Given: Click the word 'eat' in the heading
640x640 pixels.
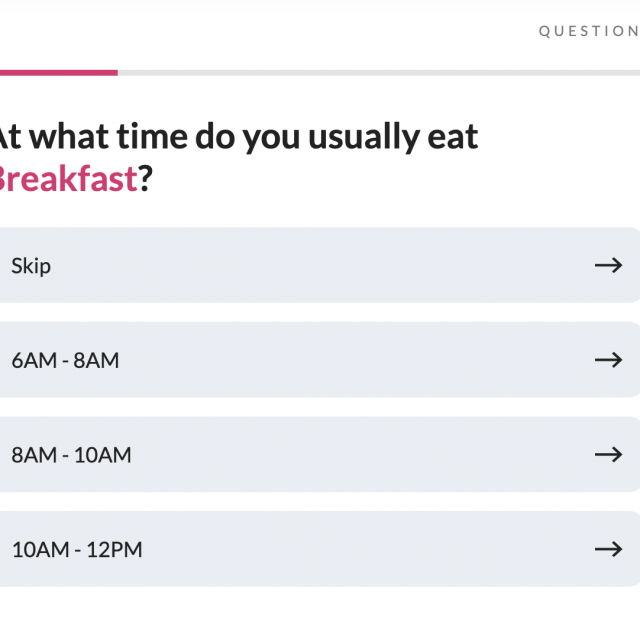Looking at the screenshot, I should point(453,137).
